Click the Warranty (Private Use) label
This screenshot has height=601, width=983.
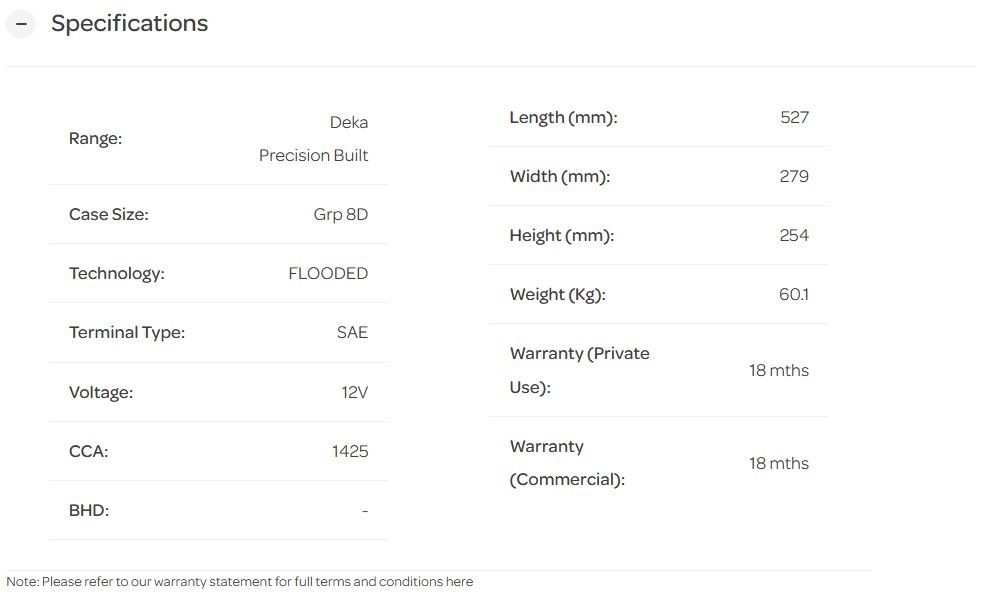(x=579, y=370)
